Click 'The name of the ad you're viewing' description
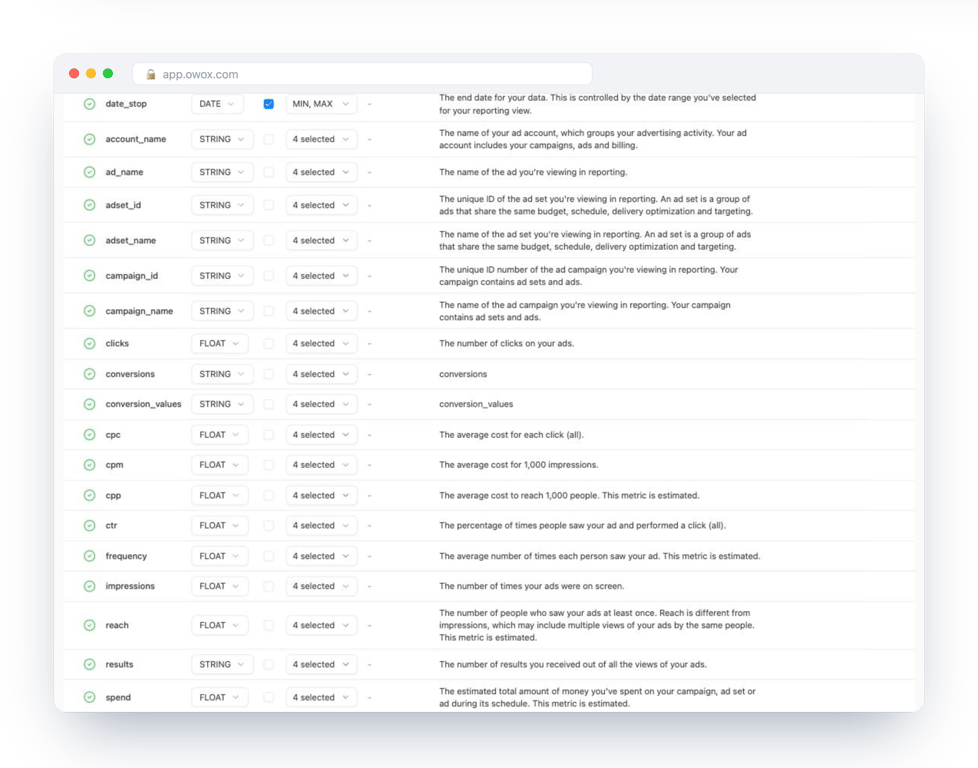The height and width of the screenshot is (768, 978). [533, 172]
